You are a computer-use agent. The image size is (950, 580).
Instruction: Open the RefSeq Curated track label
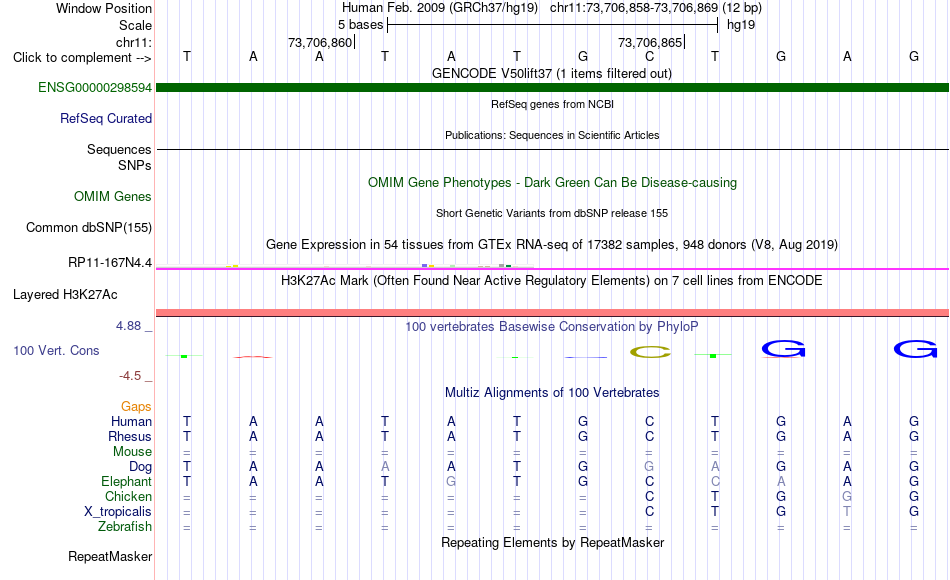(x=105, y=118)
